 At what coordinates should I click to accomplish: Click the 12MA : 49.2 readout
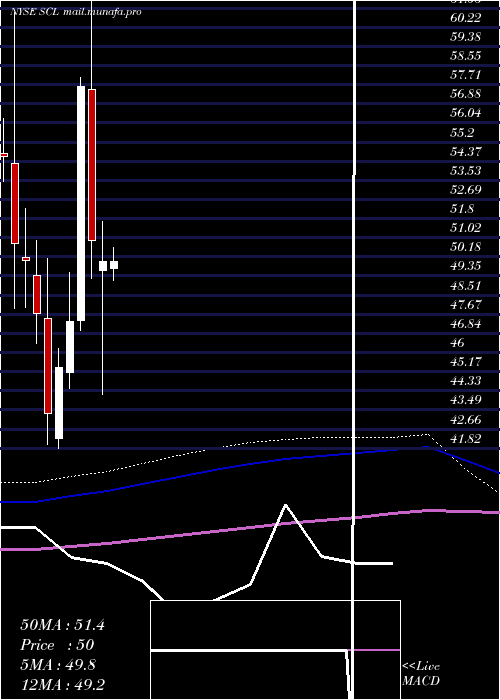62,684
